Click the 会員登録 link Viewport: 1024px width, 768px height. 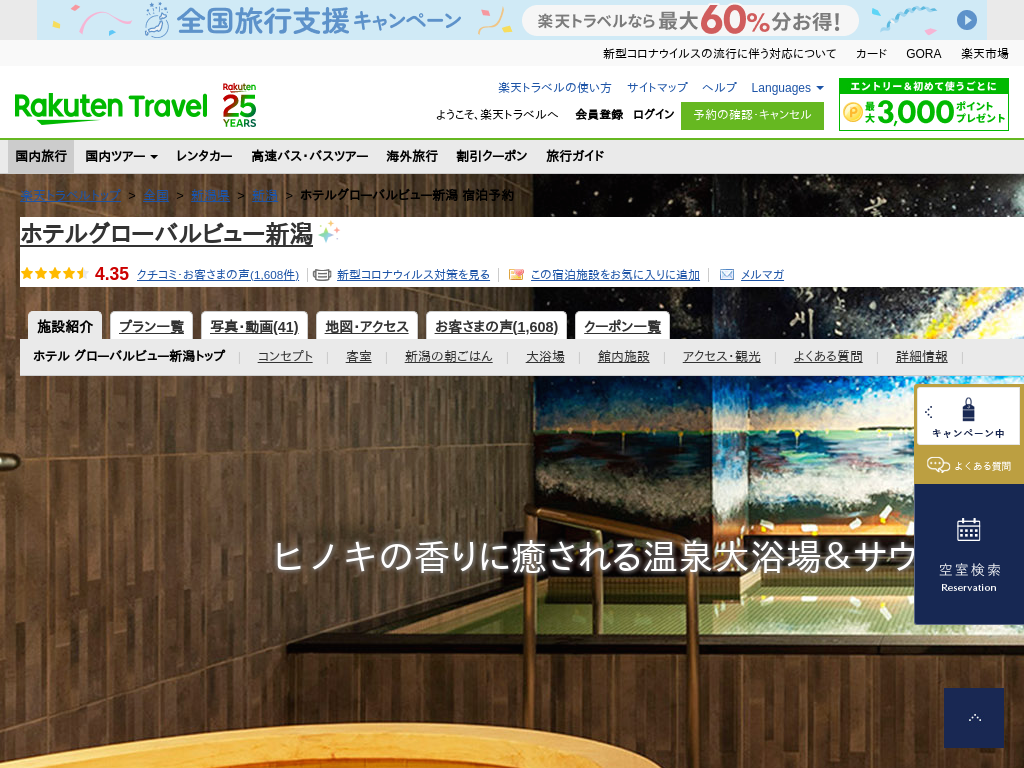coord(599,114)
